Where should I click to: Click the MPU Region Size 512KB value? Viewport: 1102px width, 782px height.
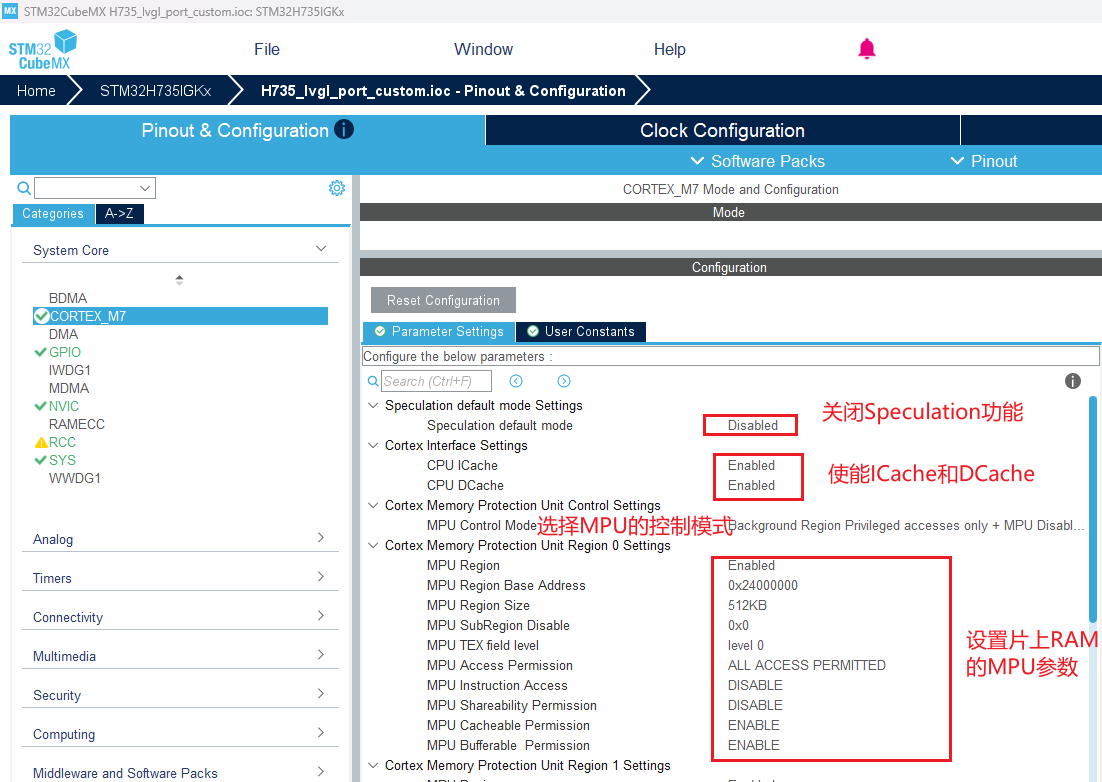(747, 606)
